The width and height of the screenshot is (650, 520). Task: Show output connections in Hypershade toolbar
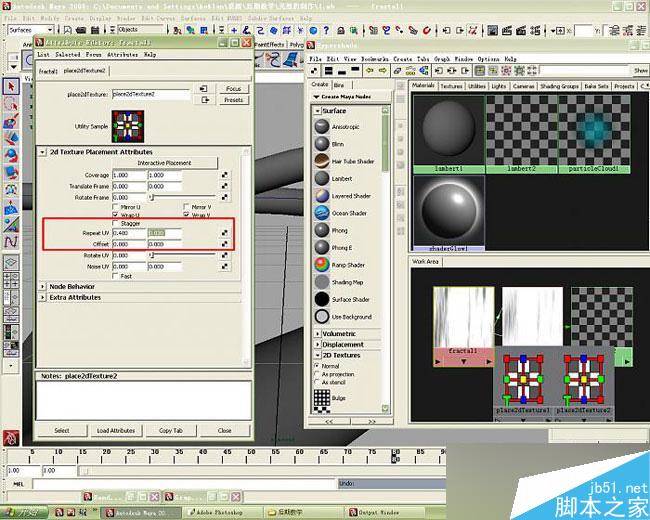(466, 70)
